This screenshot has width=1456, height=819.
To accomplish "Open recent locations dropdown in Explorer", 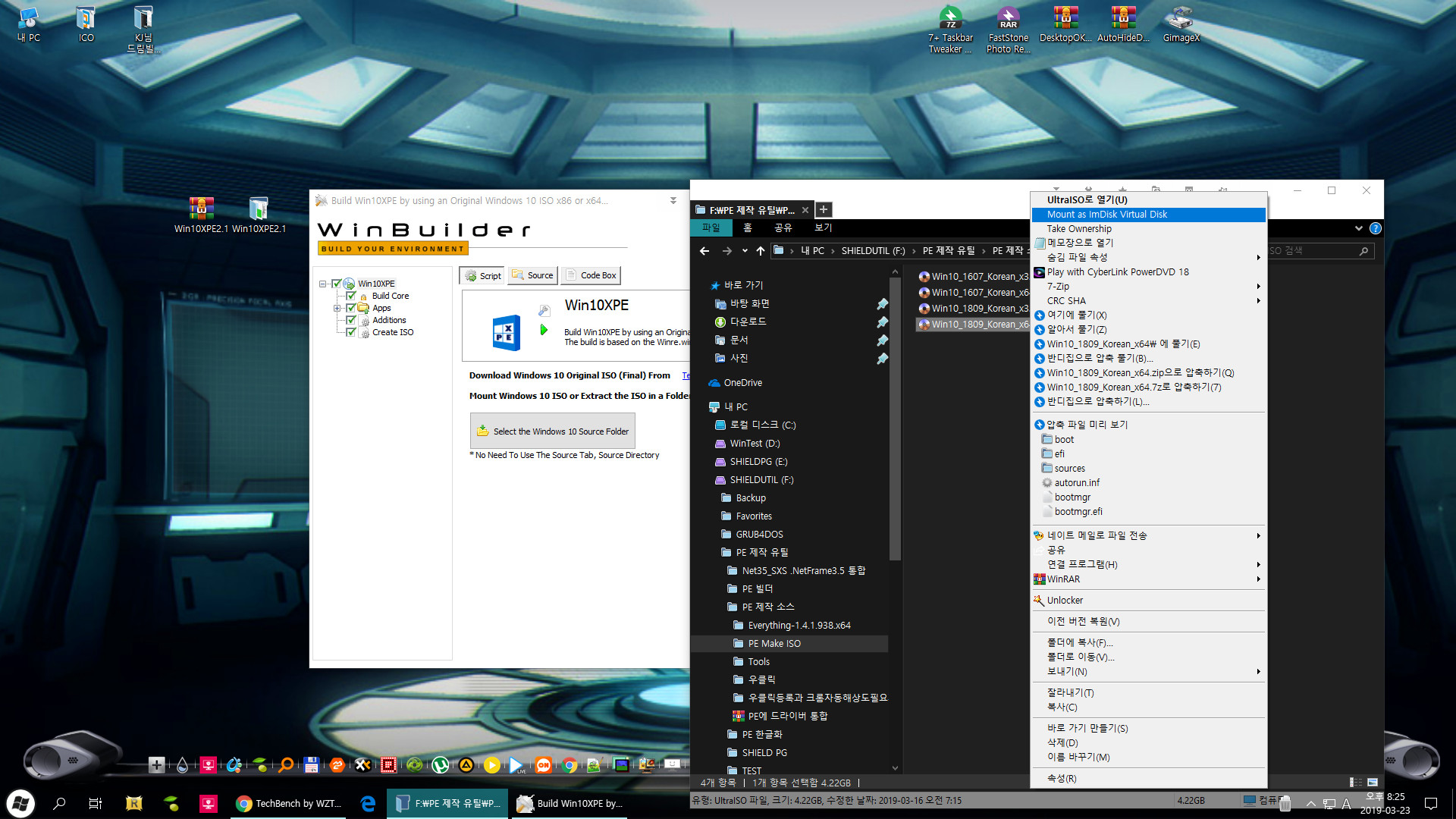I will coord(745,251).
